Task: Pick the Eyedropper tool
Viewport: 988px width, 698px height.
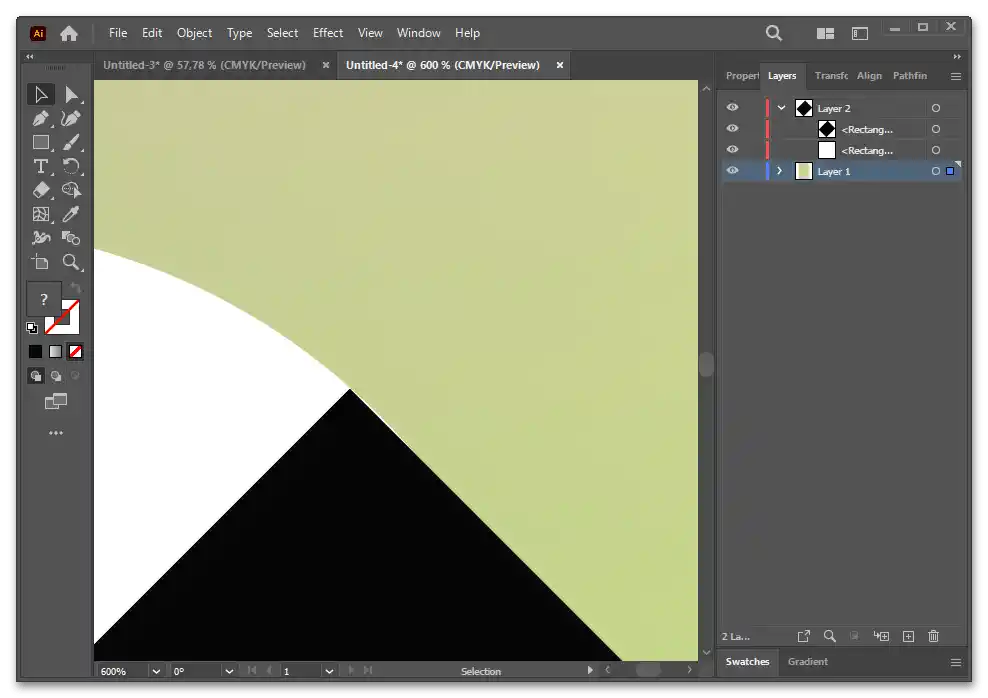Action: (x=71, y=214)
